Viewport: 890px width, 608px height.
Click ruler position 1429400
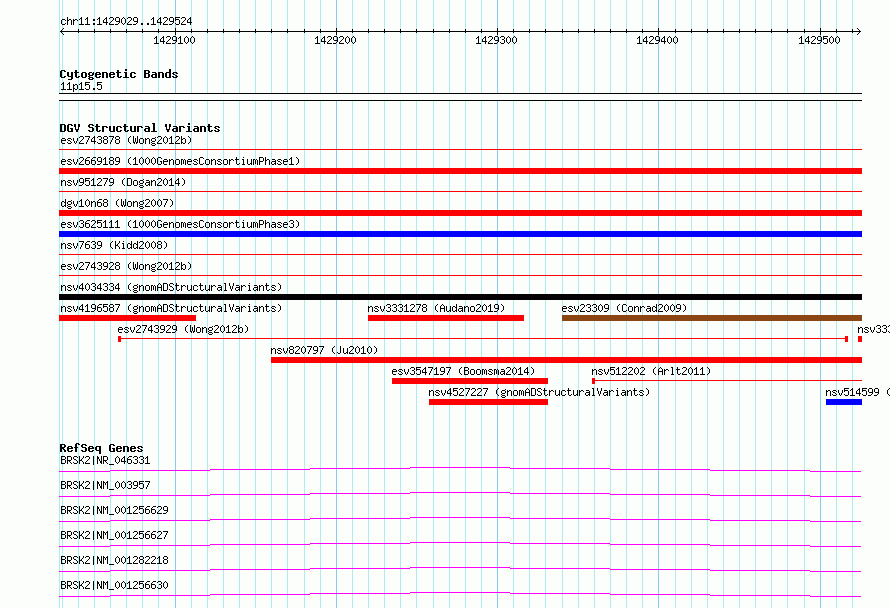click(x=657, y=40)
